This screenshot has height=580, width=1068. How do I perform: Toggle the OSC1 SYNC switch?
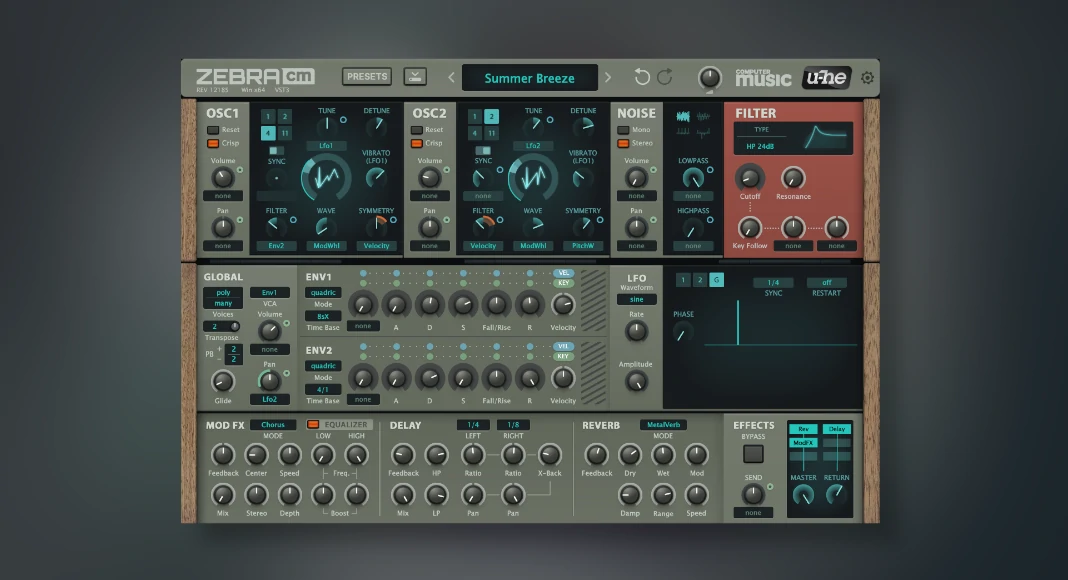276,150
